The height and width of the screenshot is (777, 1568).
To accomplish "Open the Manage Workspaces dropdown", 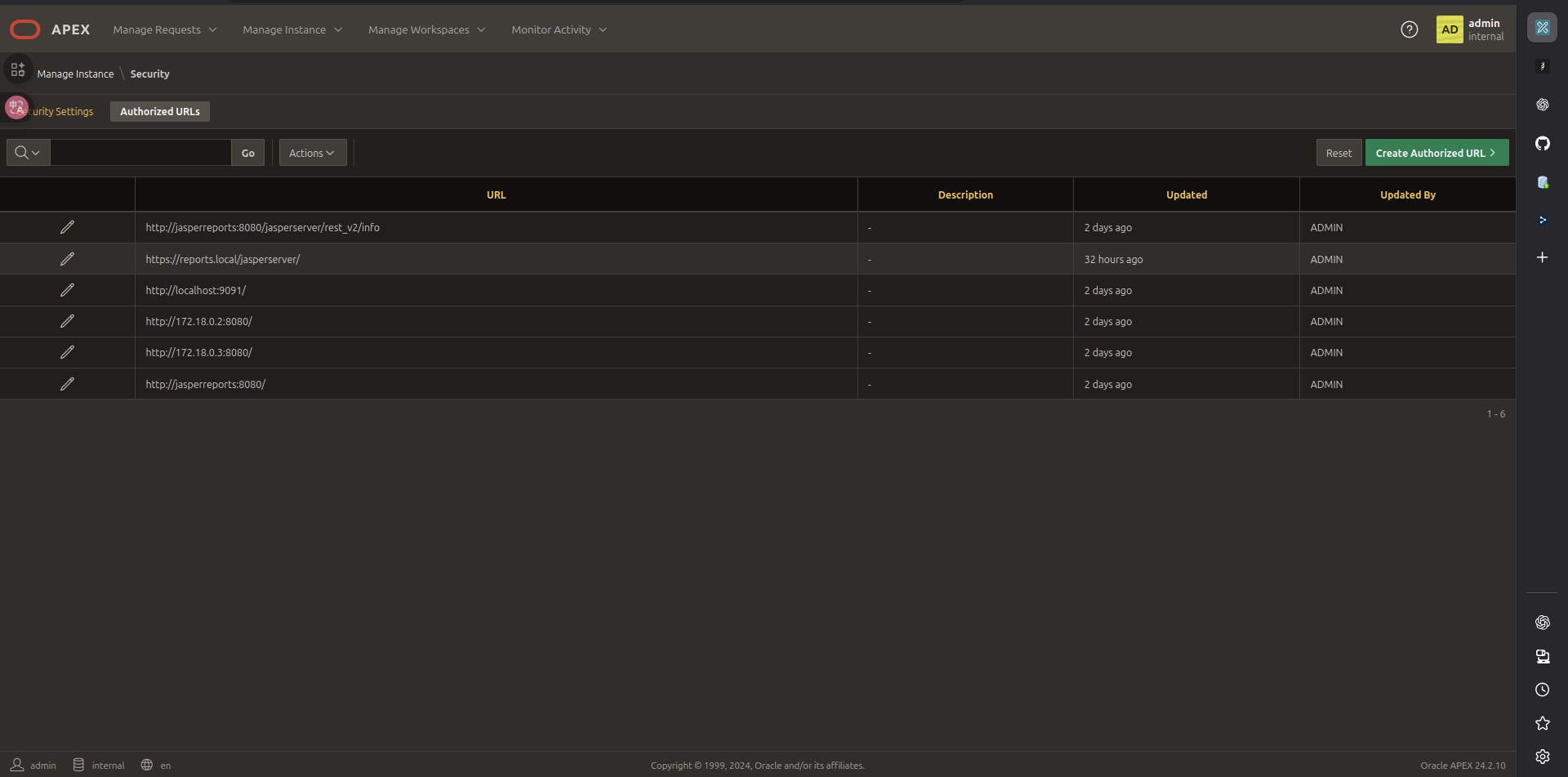I will click(x=426, y=30).
